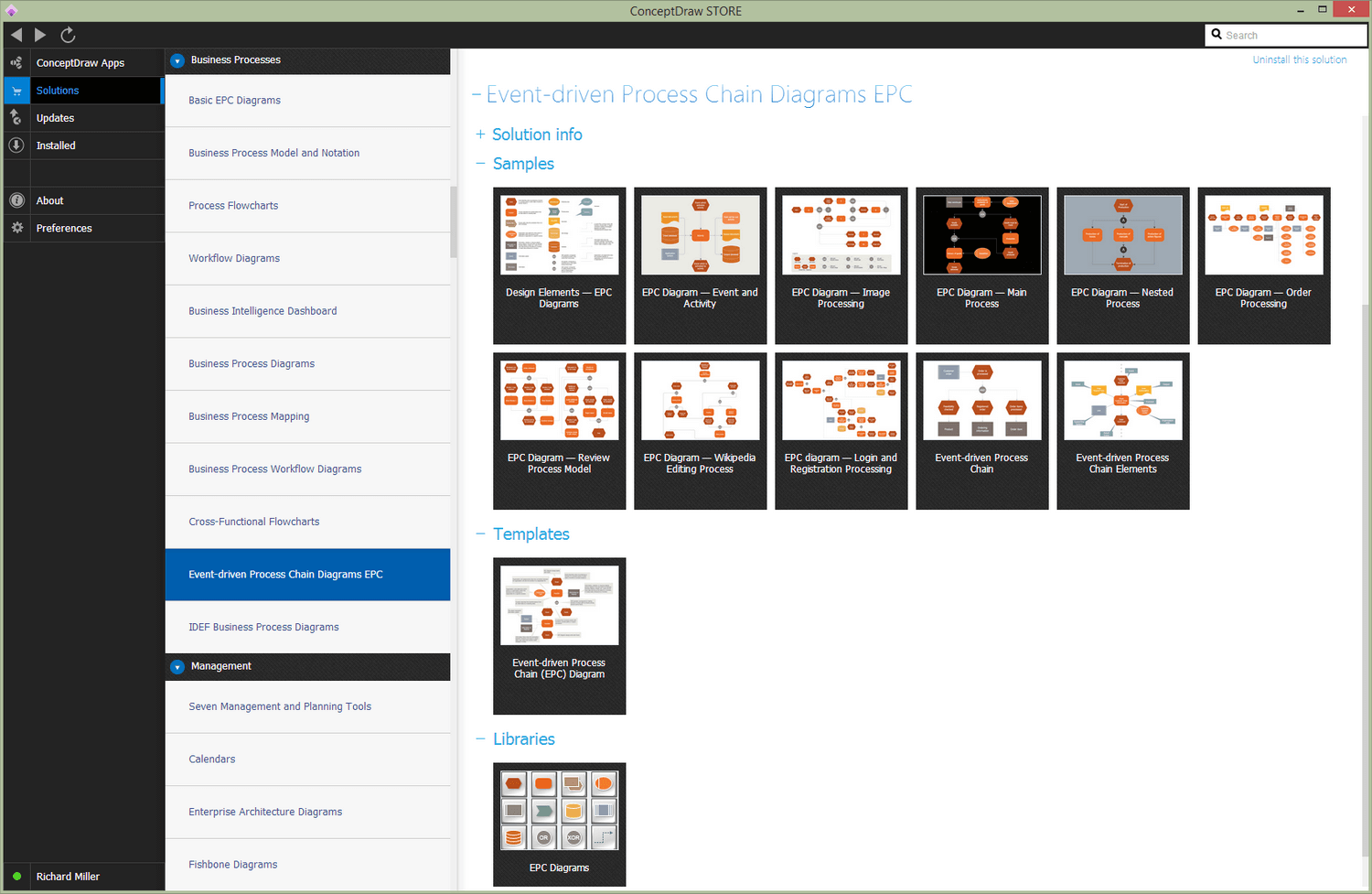The height and width of the screenshot is (894, 1372).
Task: Open EPC Diagram — Wikipedia Editing Process sample
Action: (x=700, y=431)
